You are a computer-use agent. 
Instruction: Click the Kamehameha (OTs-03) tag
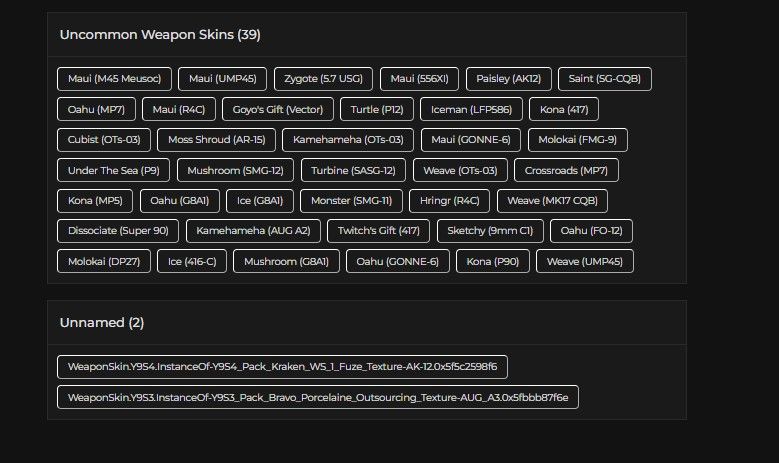[x=348, y=140]
